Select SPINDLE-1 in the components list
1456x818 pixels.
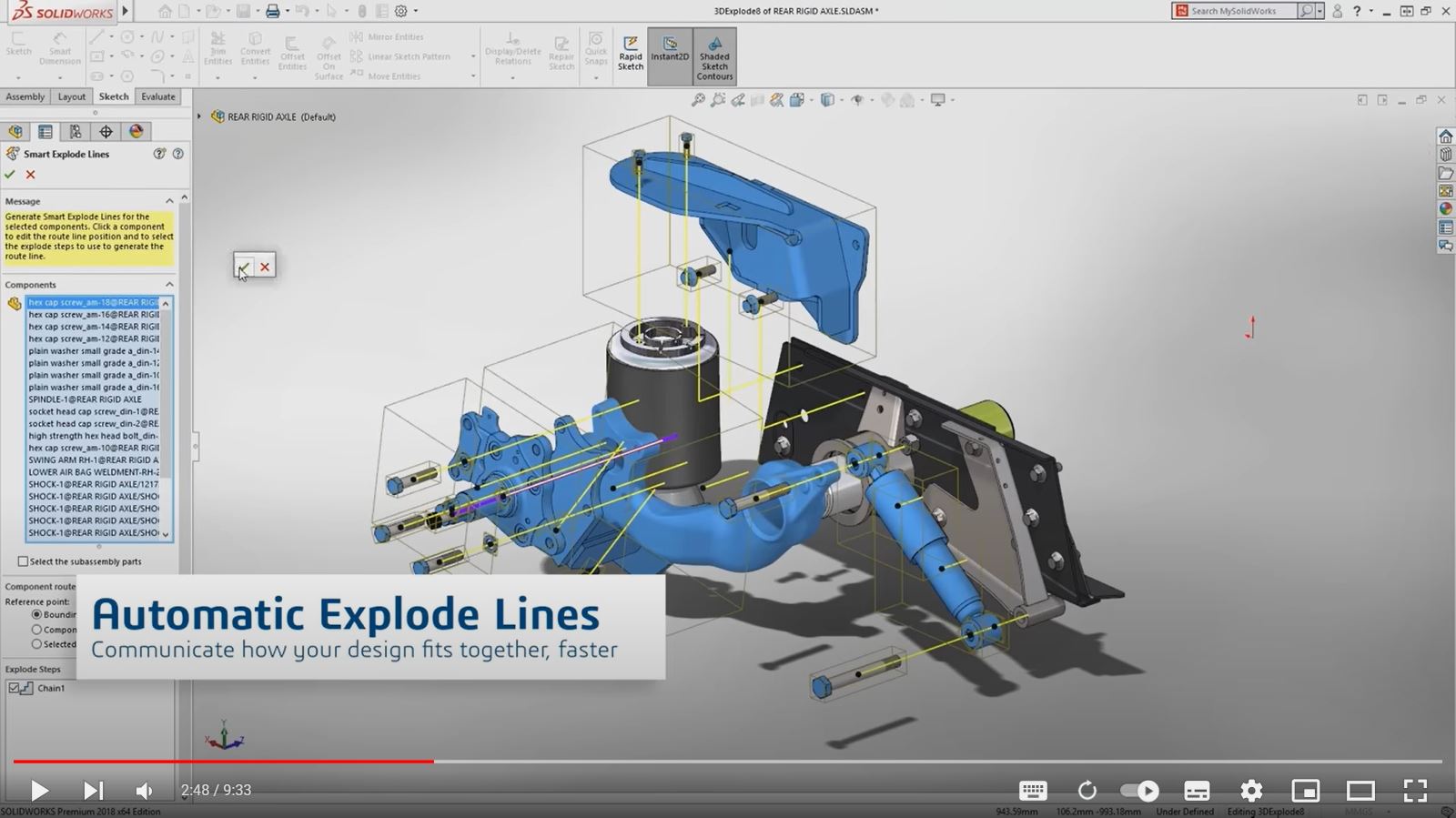pos(85,399)
